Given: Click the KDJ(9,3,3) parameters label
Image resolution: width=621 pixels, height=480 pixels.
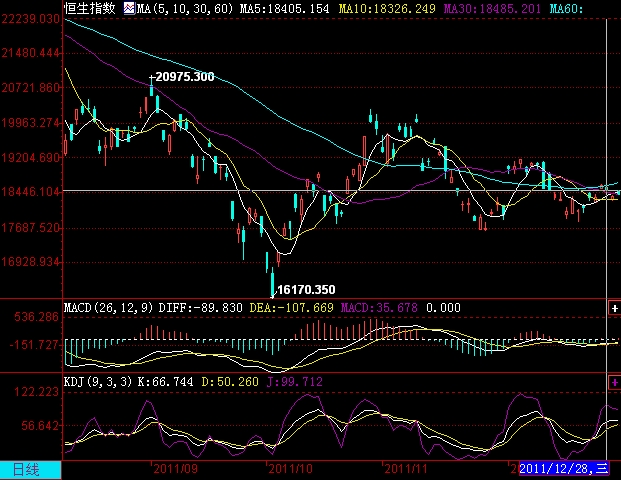Looking at the screenshot, I should 98,382.
